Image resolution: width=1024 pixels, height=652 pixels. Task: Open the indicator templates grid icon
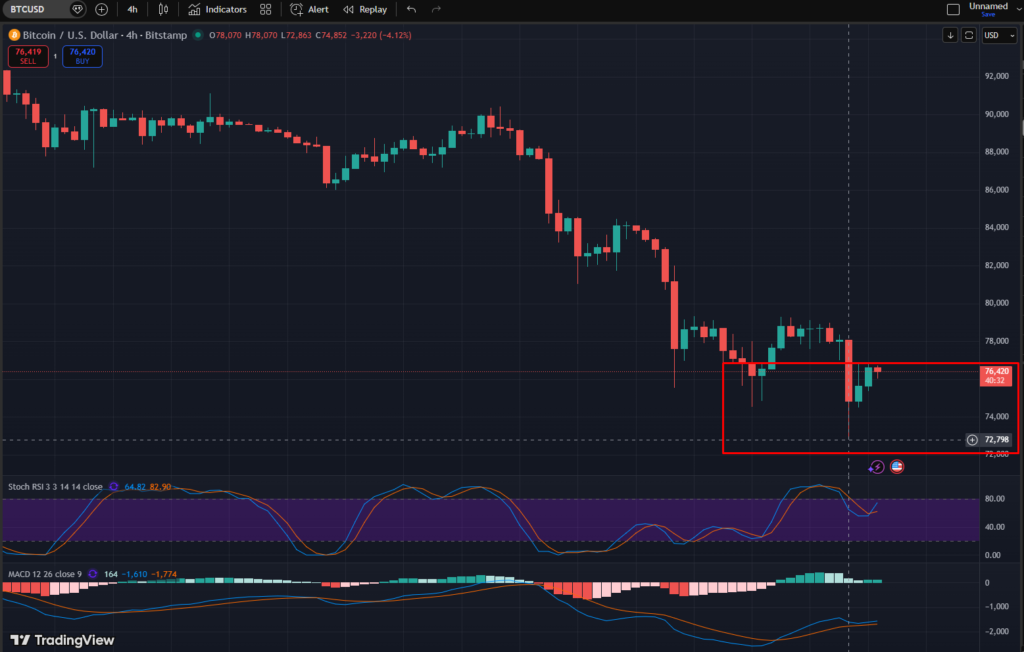click(265, 9)
